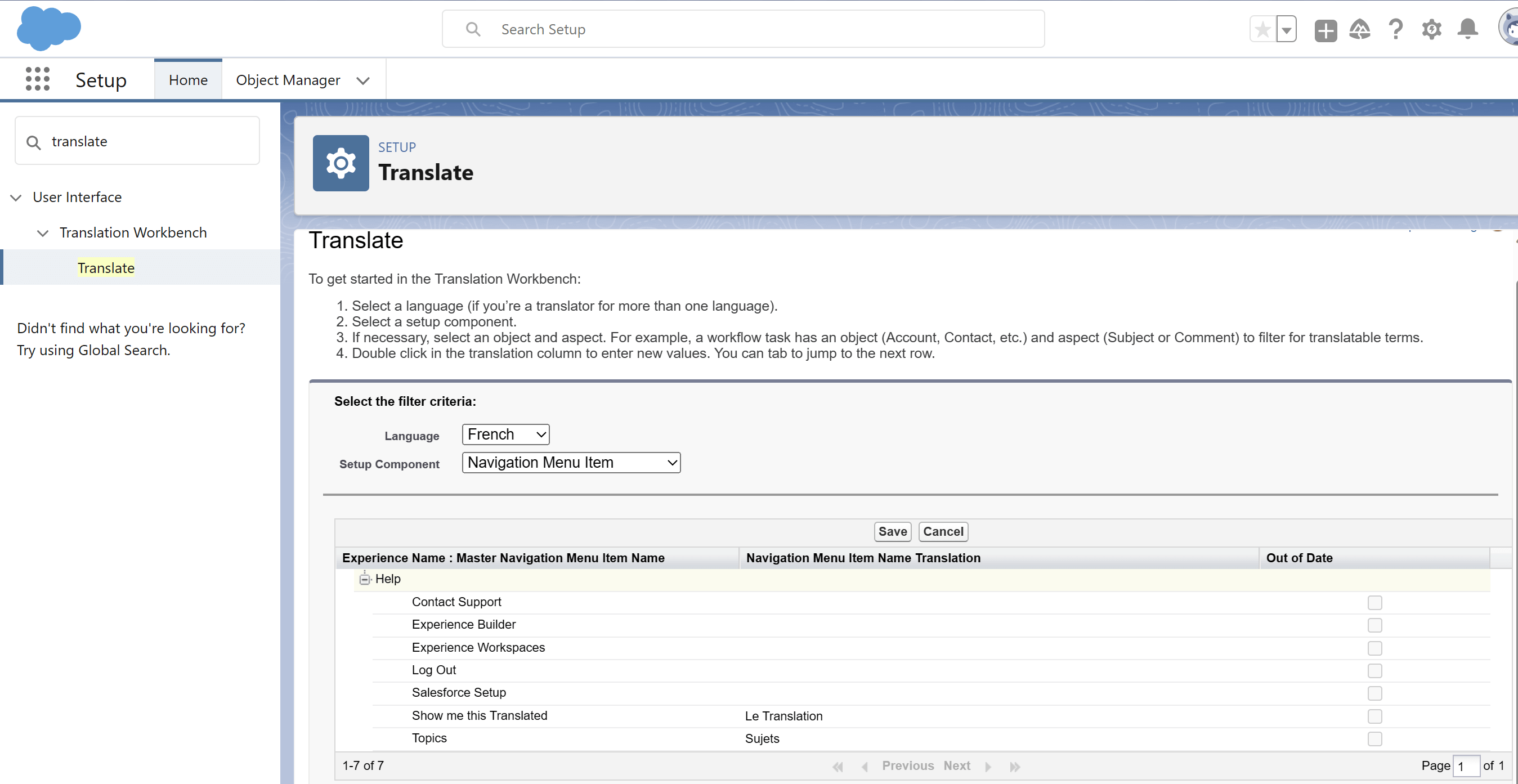
Task: Collapse the Translation Workbench tree section
Action: (x=42, y=233)
